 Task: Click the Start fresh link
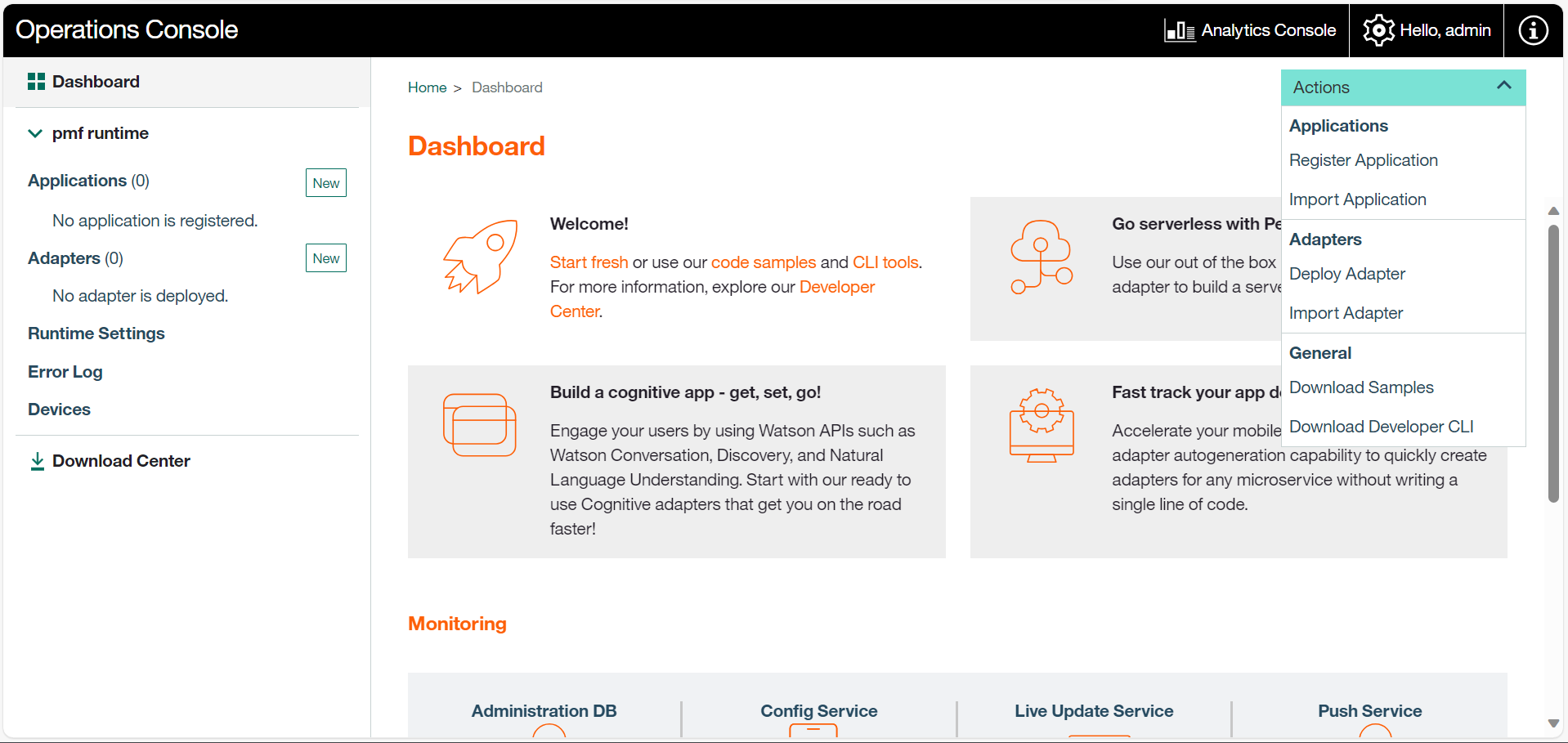coord(589,262)
